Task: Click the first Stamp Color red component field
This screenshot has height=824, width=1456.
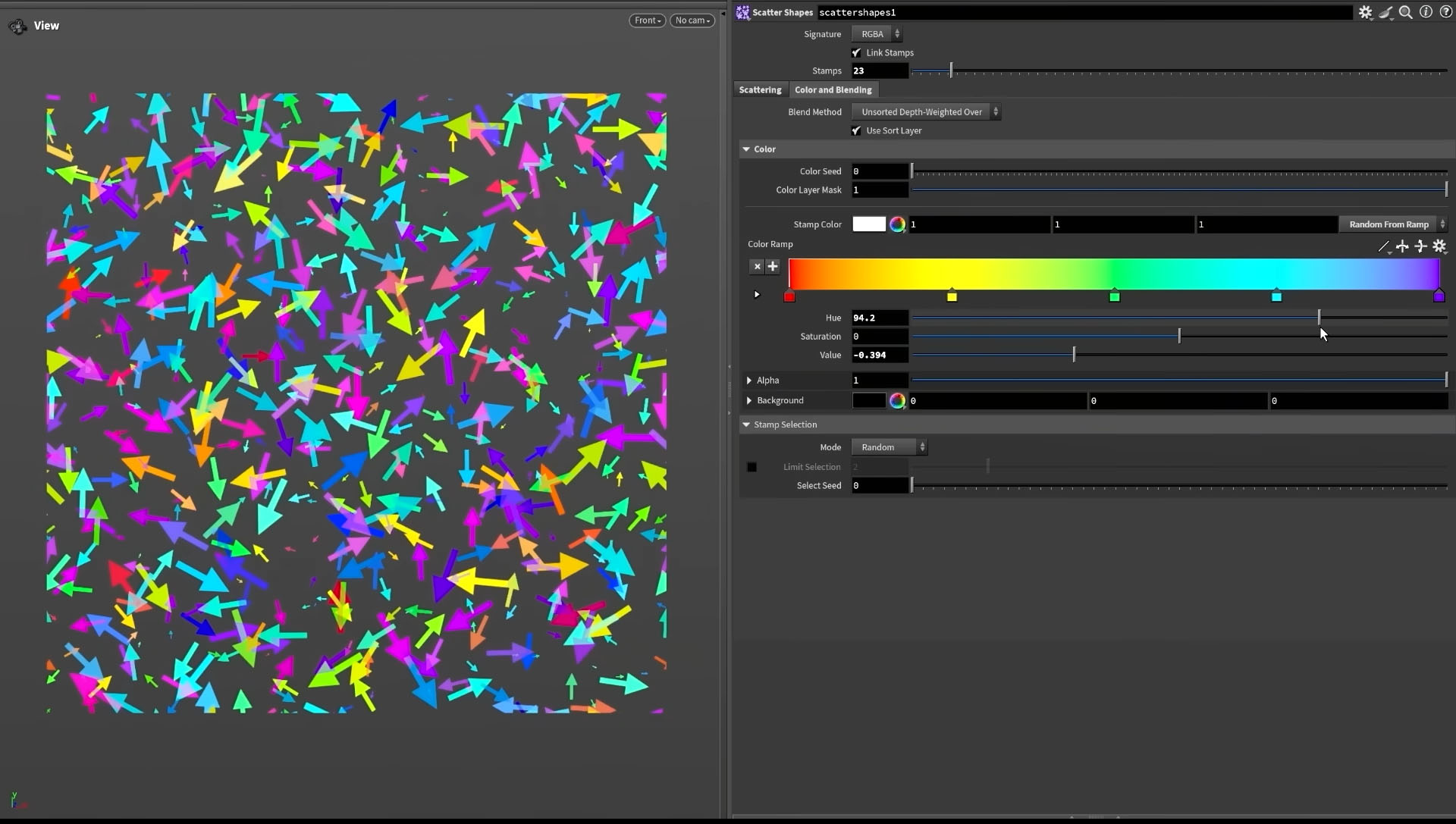Action: (979, 224)
